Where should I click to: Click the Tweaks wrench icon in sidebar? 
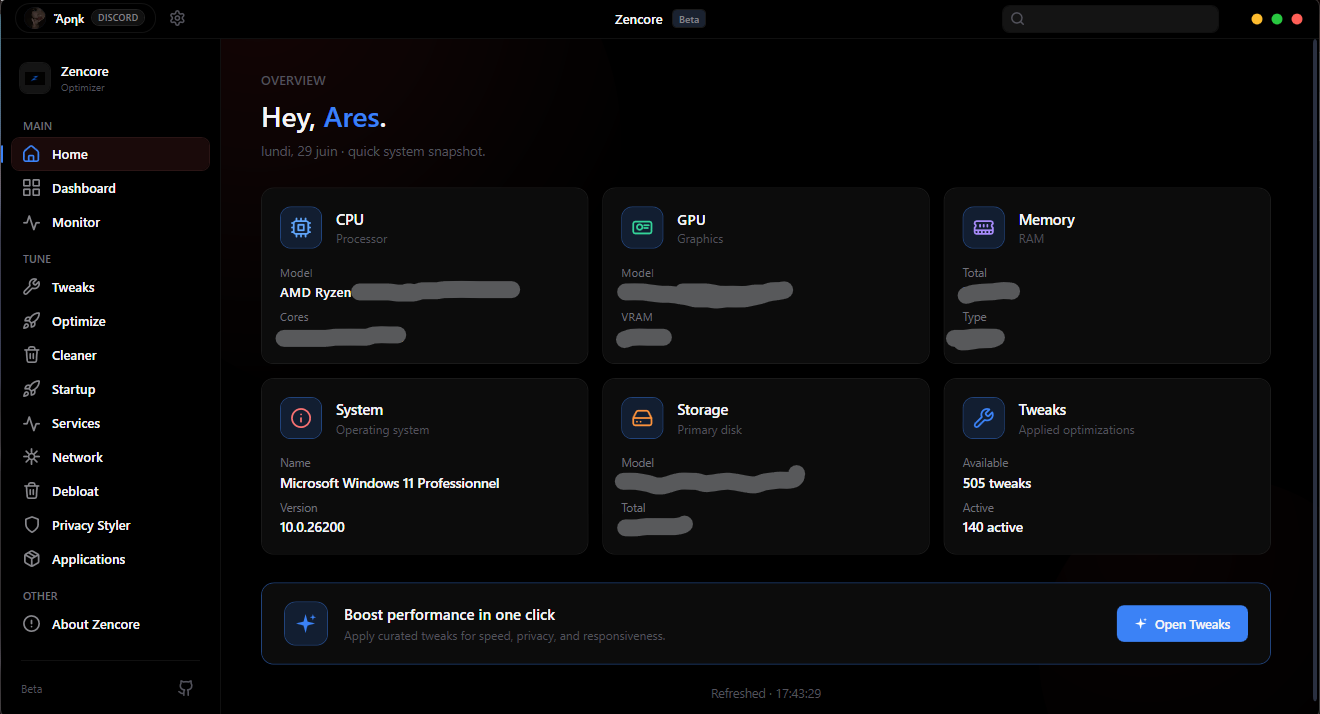32,287
